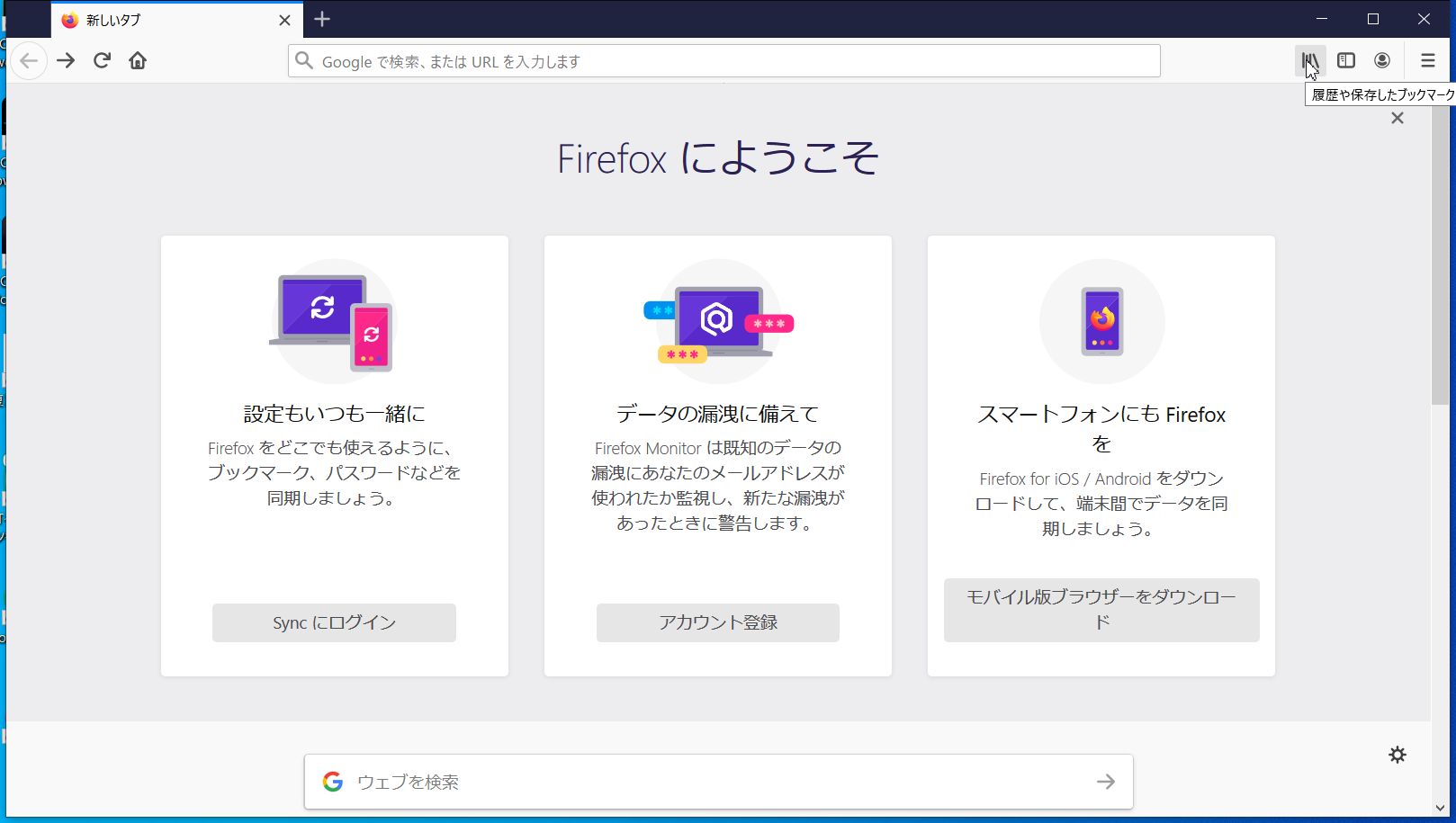Focus the ウェブを検索 Google search box
This screenshot has height=823, width=1456.
click(x=718, y=782)
